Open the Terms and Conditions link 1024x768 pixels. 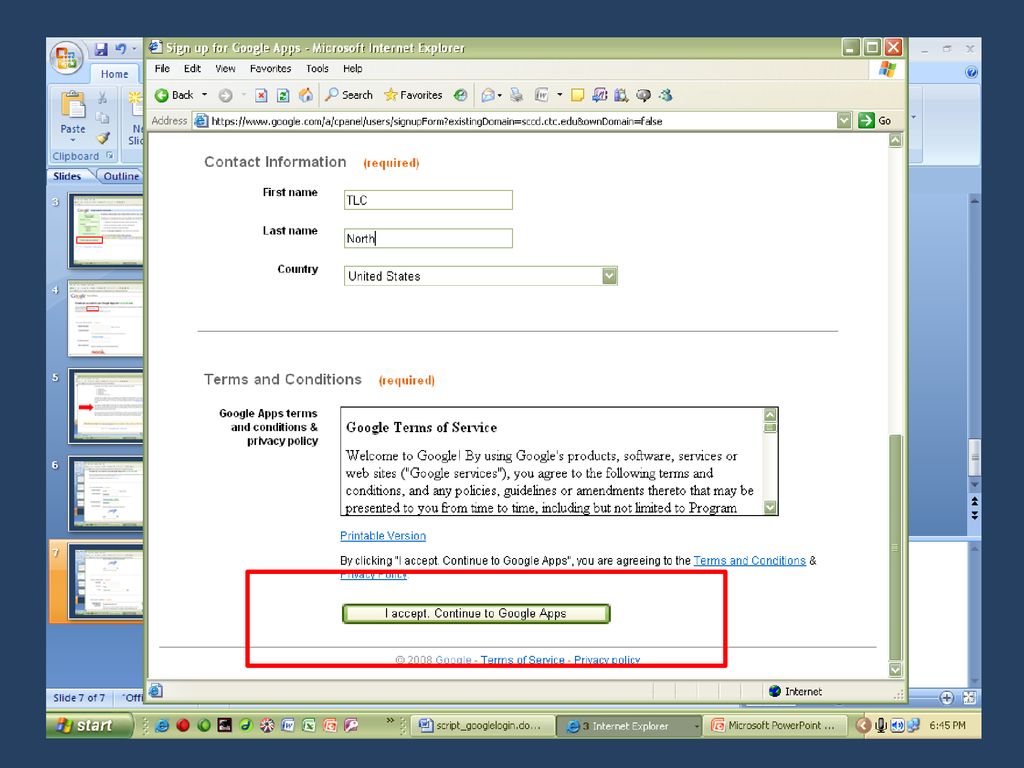point(749,560)
